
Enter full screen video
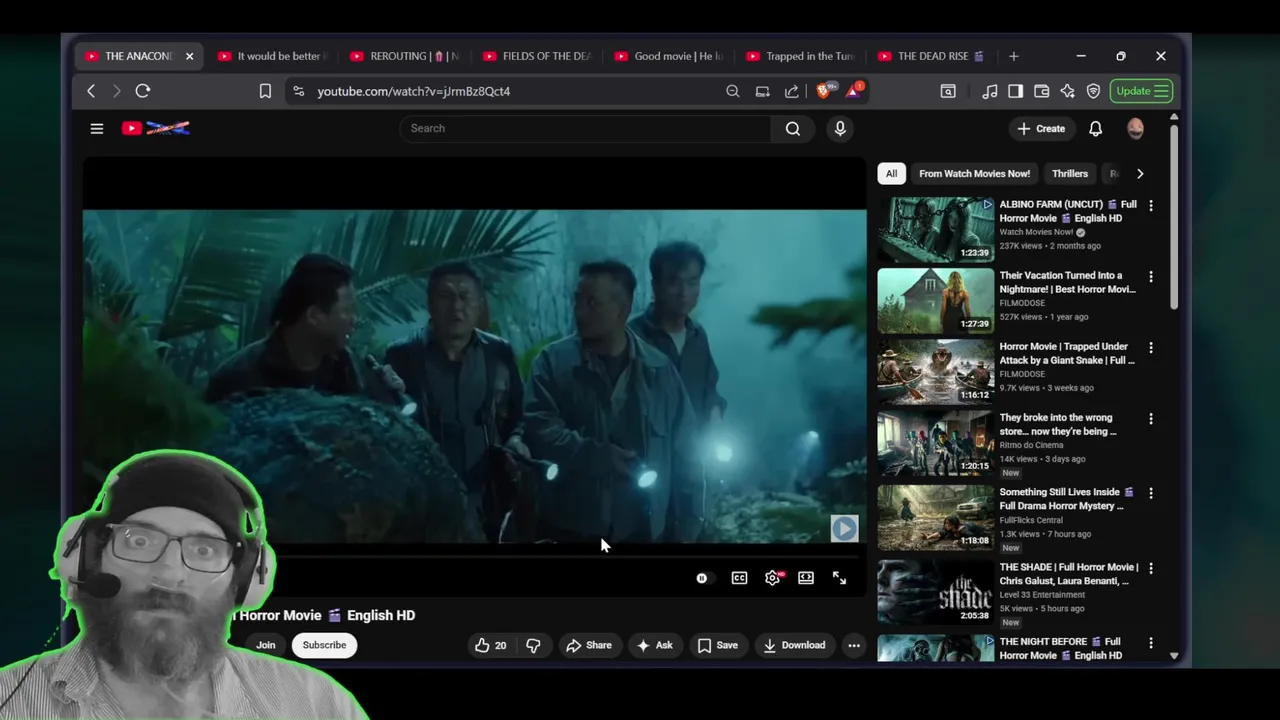840,578
